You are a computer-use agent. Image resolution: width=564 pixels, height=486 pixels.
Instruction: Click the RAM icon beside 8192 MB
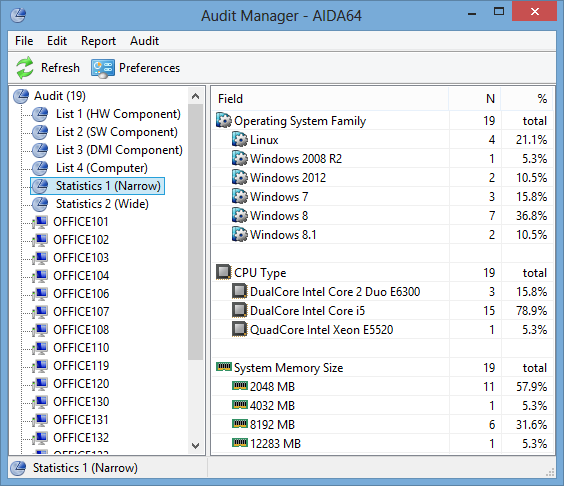240,424
